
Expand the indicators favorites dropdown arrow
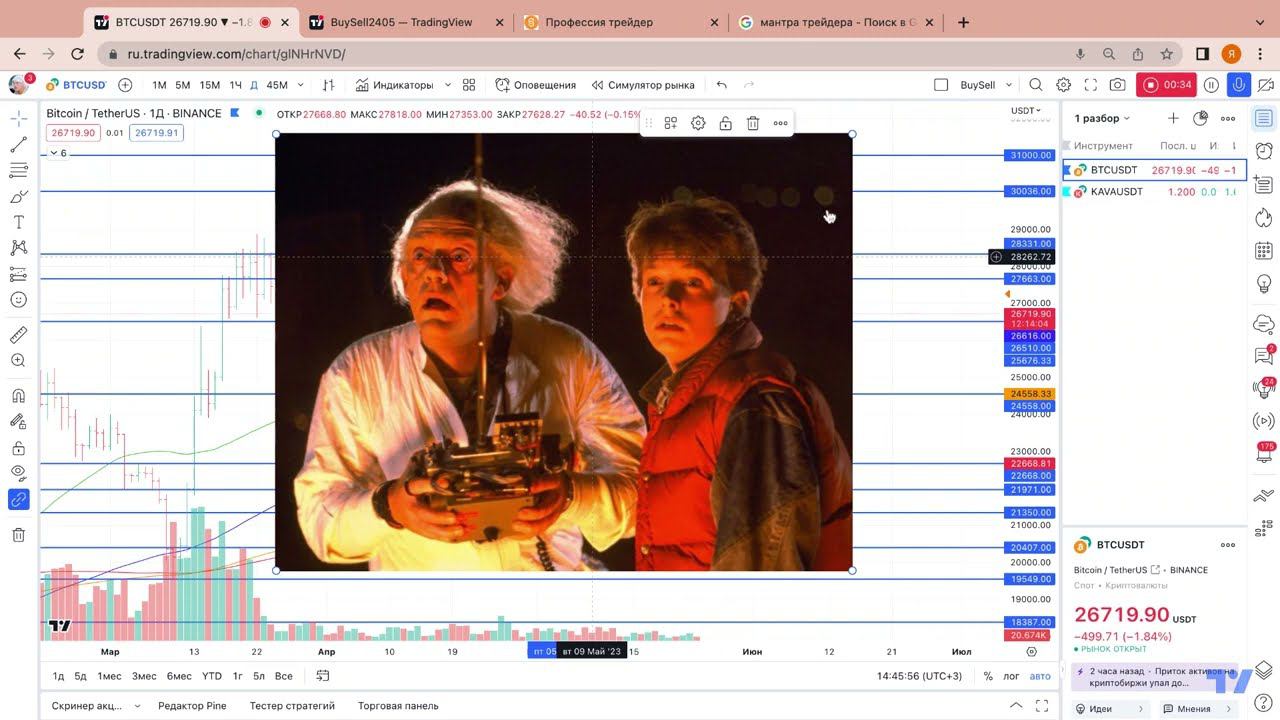coord(447,85)
